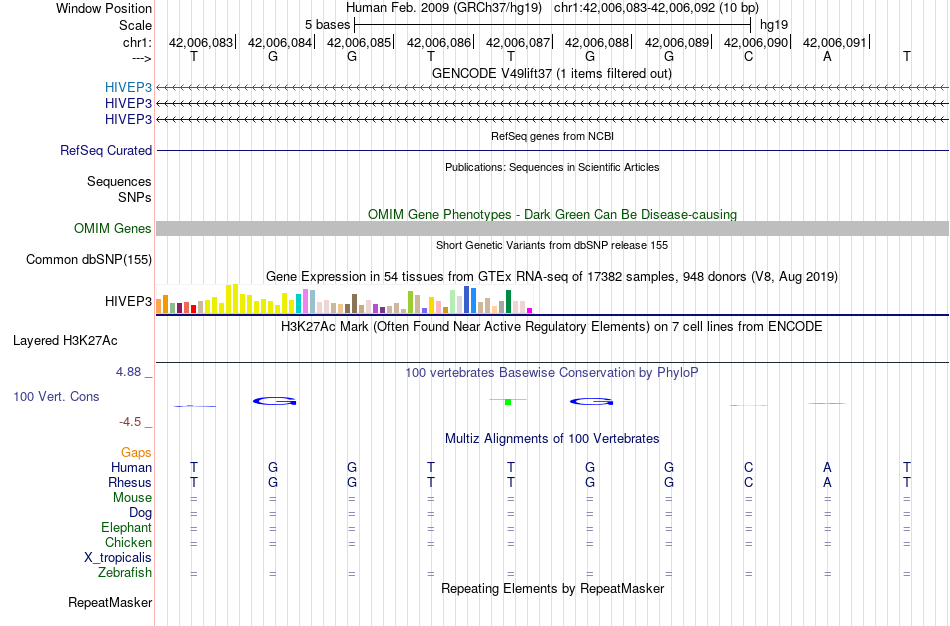950x626 pixels.
Task: Click the OMIM Genes track label
Action: 113,228
